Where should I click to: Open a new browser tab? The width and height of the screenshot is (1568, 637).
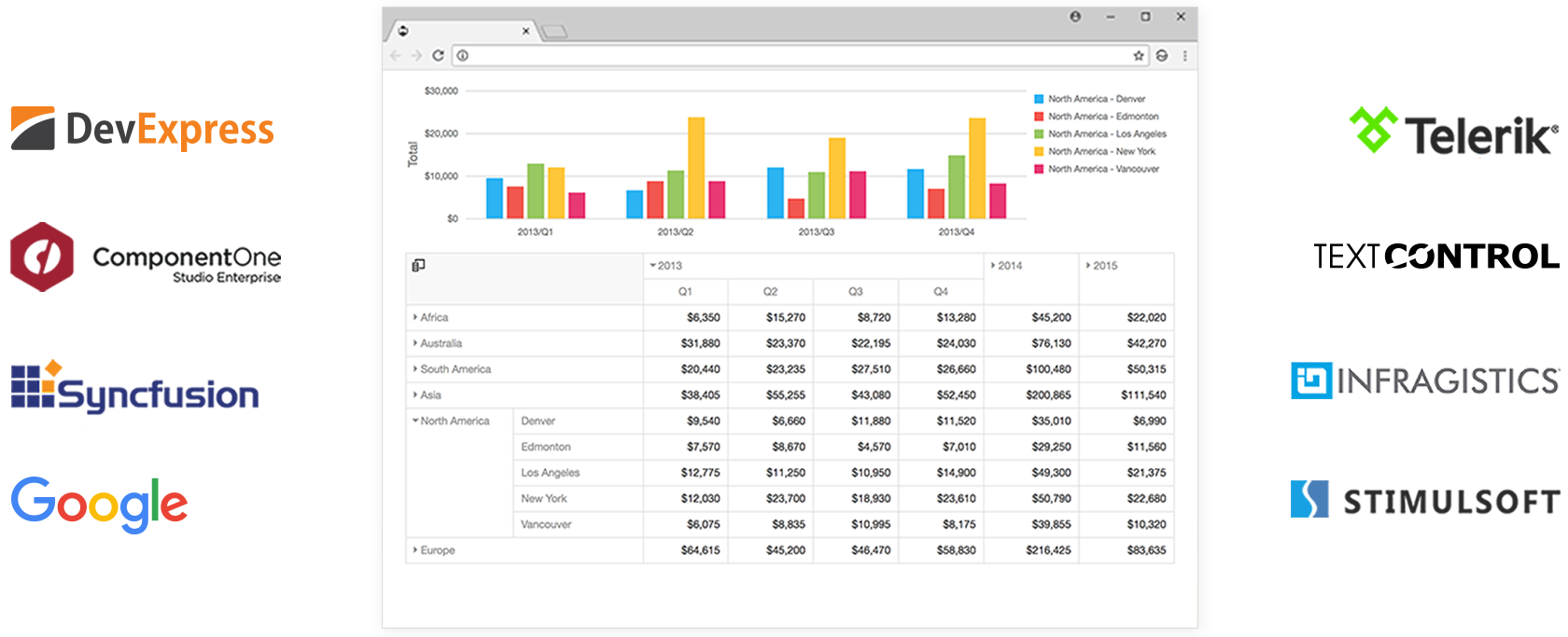coord(554,32)
